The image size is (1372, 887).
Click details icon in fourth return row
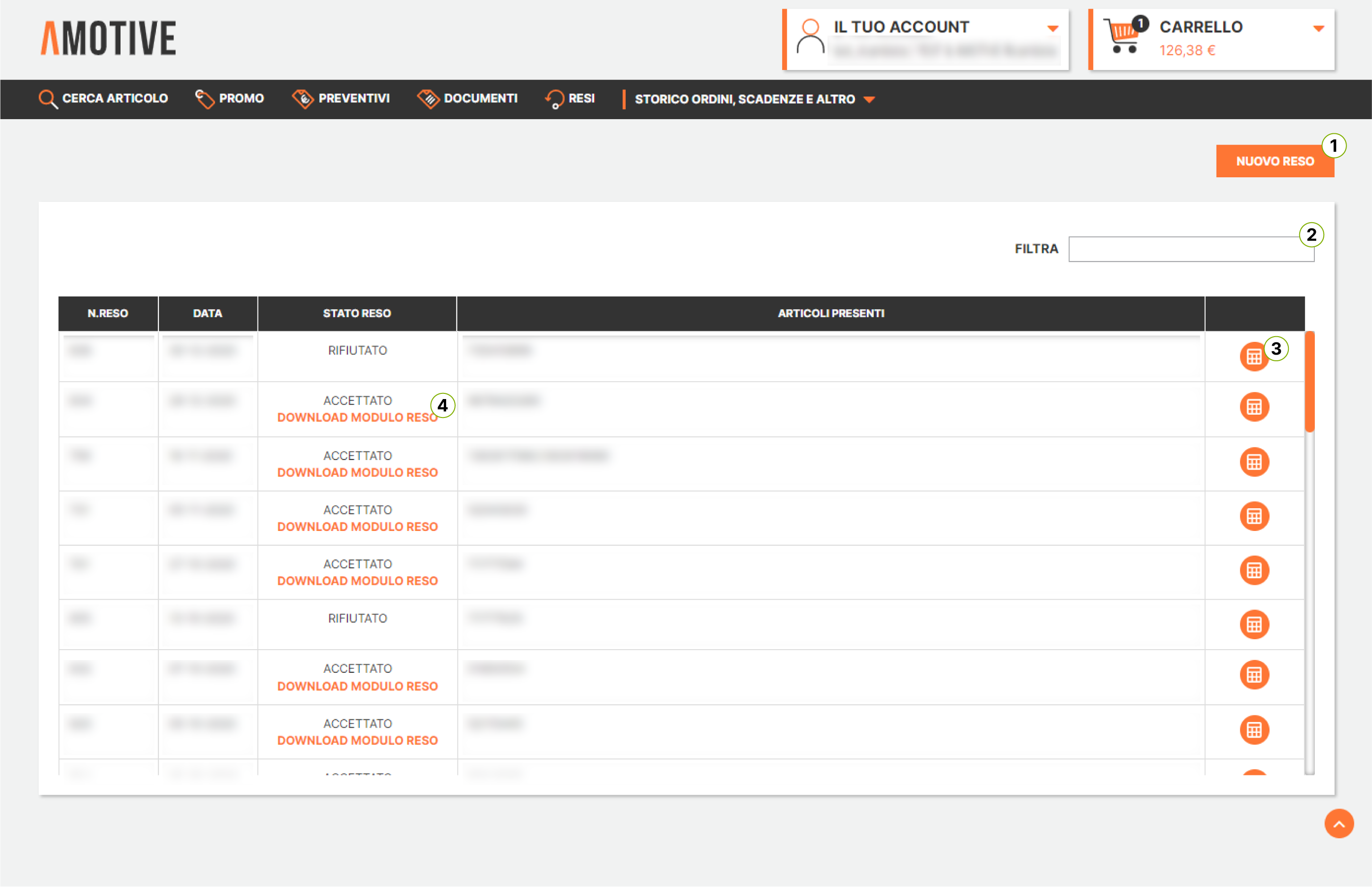(1253, 516)
